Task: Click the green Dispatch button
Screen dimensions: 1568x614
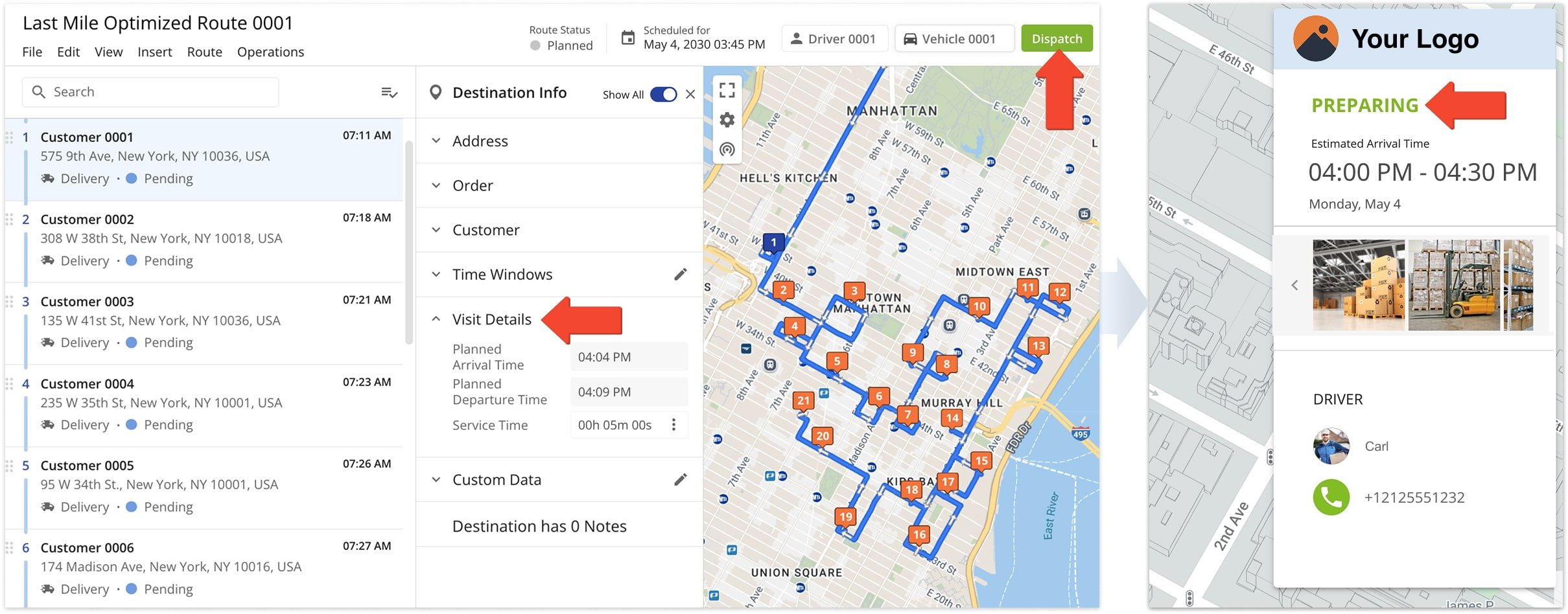Action: [x=1057, y=38]
